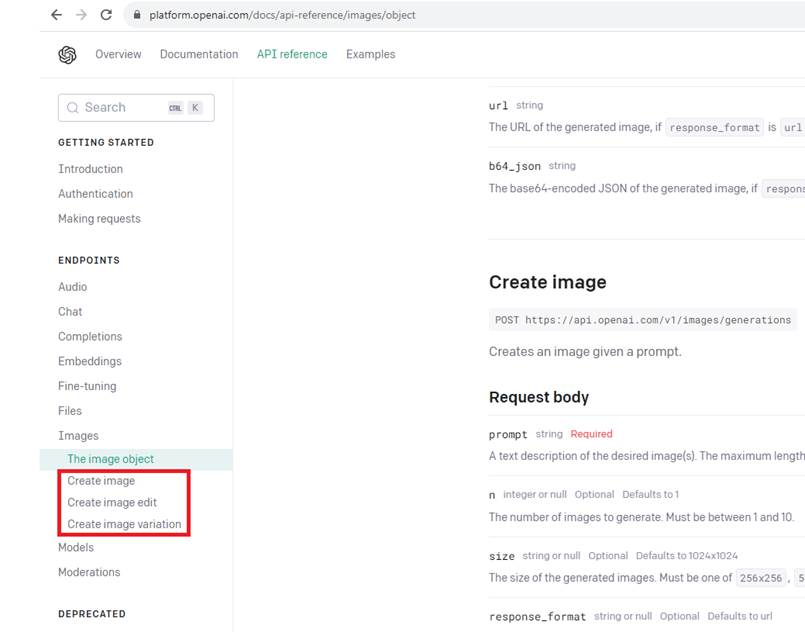Click 'Defaults to 1024x1024' text

tap(686, 556)
